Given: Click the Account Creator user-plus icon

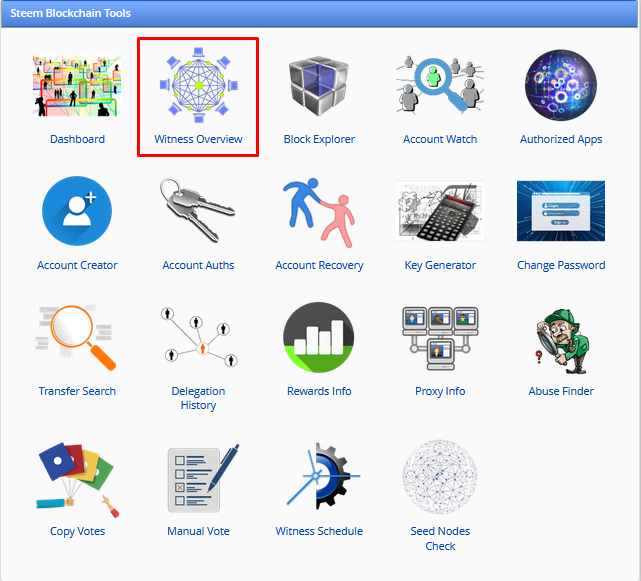Looking at the screenshot, I should point(77,211).
